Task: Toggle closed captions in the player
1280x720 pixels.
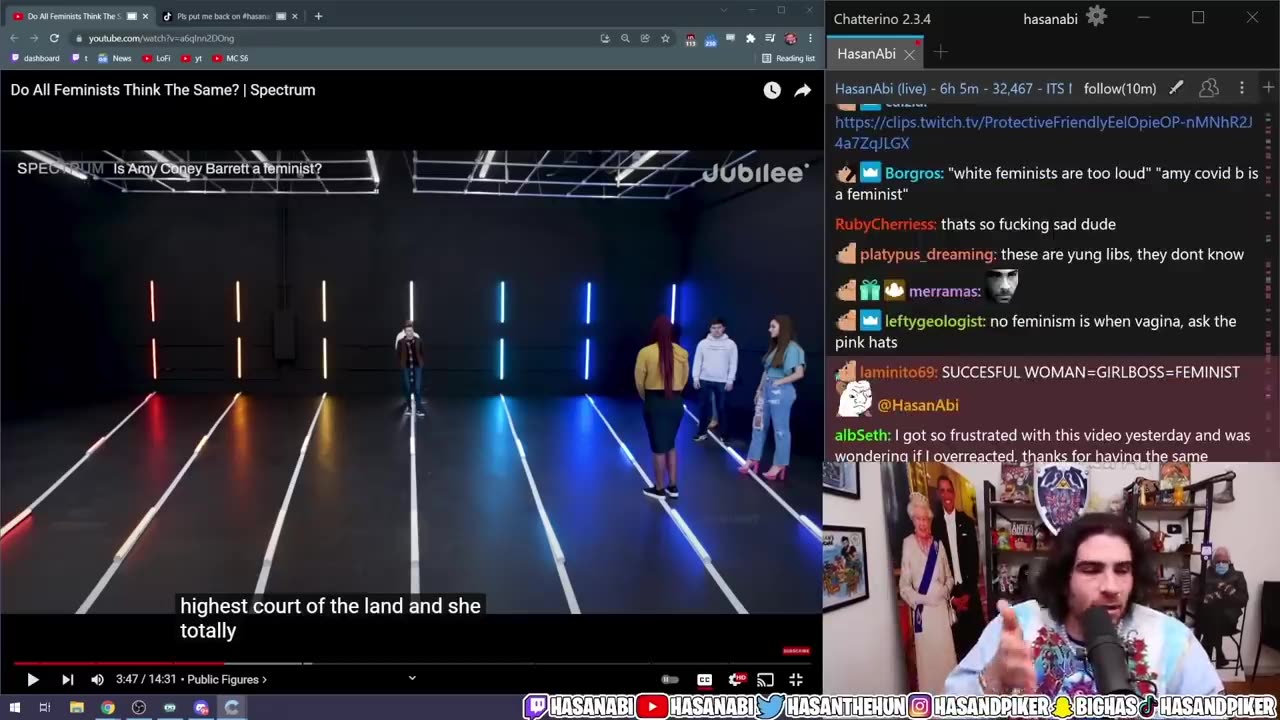Action: click(704, 680)
